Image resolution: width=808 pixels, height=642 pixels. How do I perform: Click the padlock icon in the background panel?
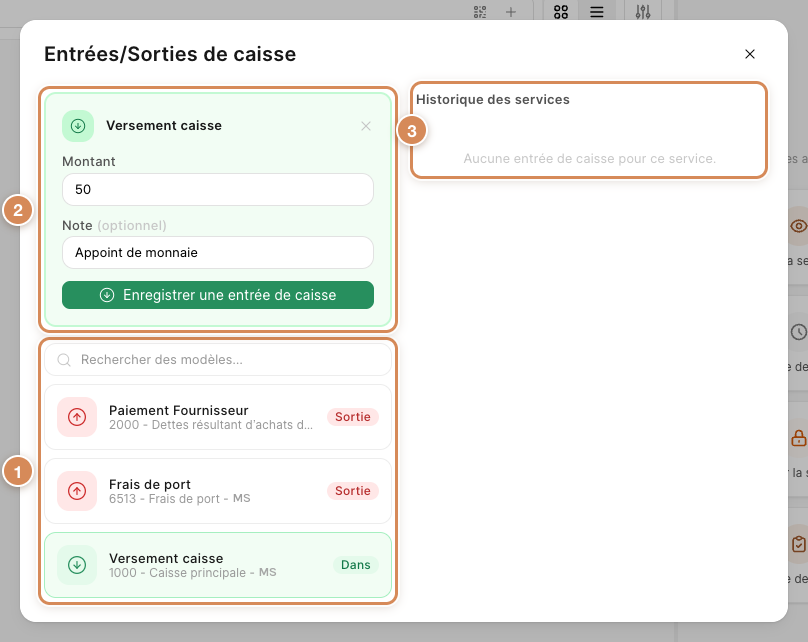click(799, 438)
